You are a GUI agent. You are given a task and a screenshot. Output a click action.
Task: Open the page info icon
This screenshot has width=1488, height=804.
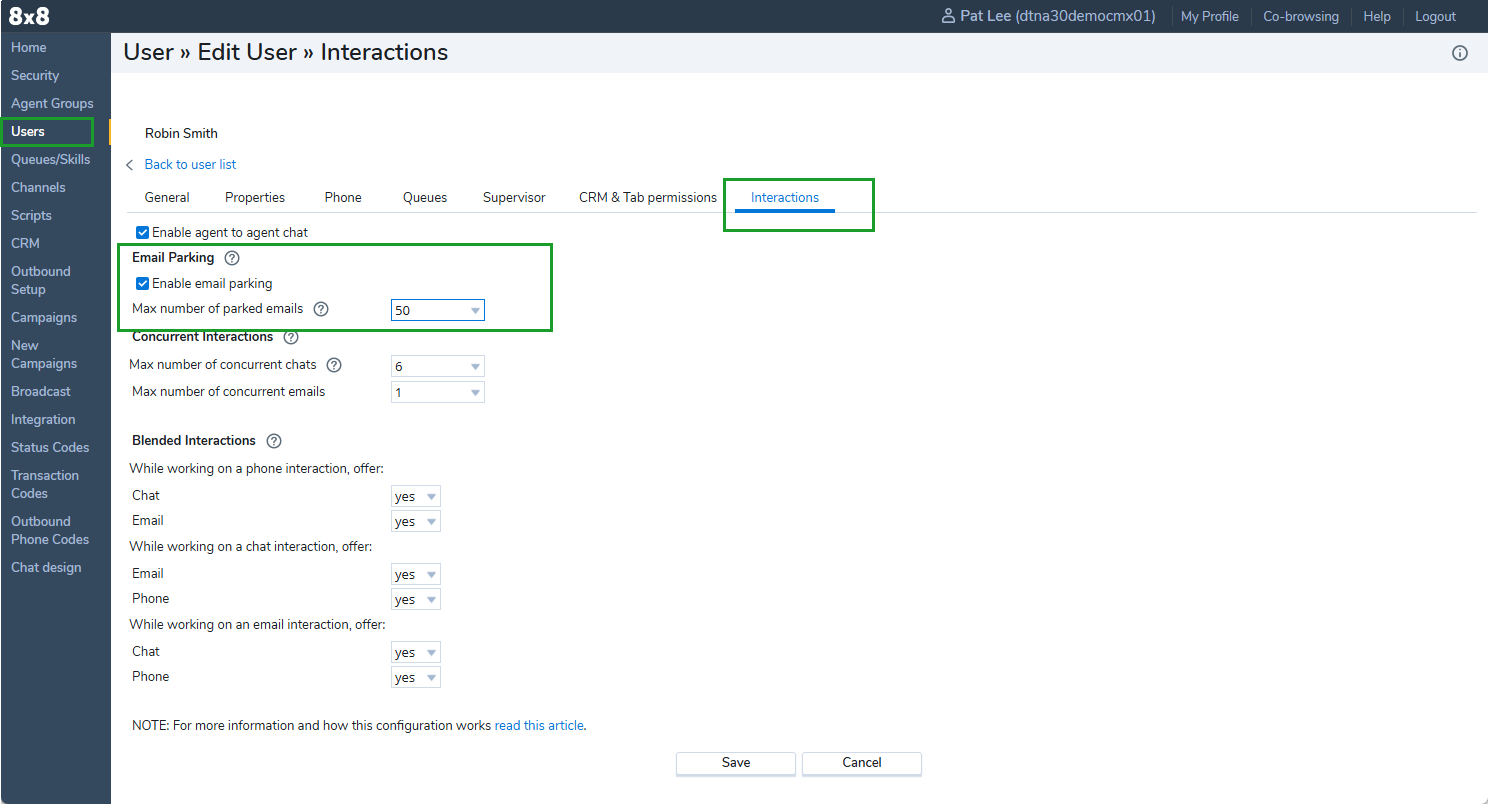pos(1460,53)
